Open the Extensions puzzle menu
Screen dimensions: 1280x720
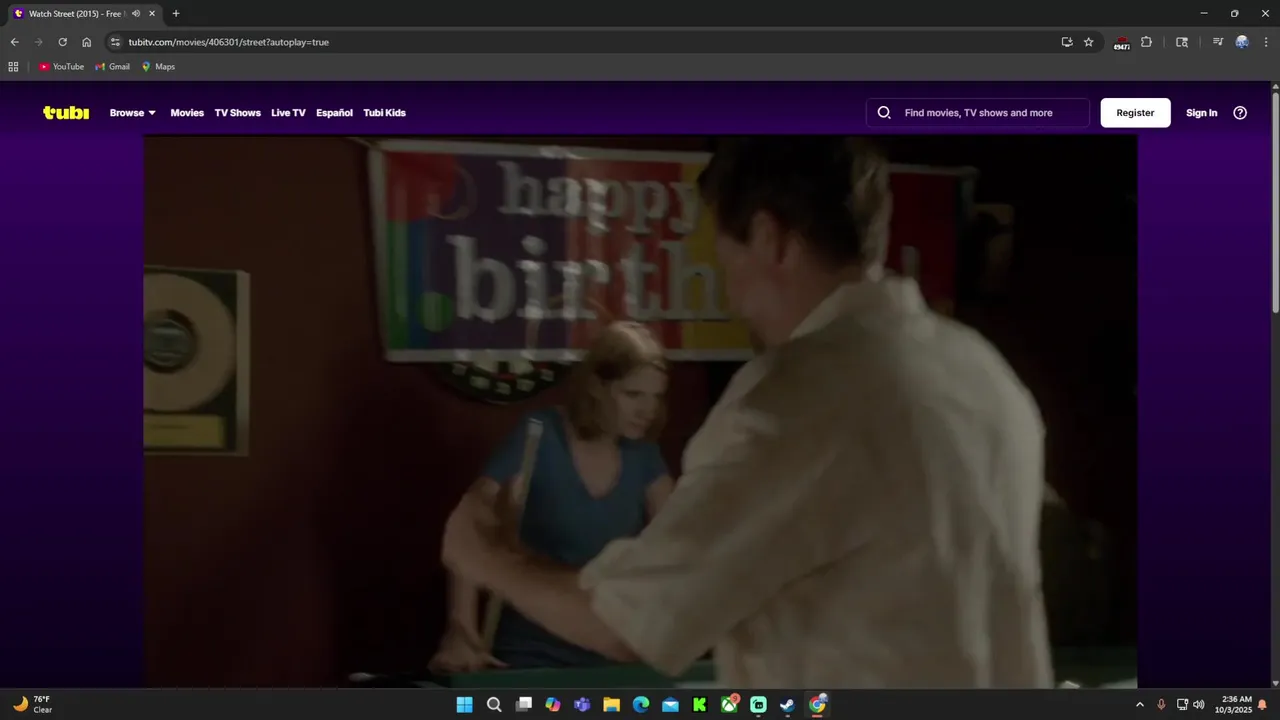tap(1146, 42)
